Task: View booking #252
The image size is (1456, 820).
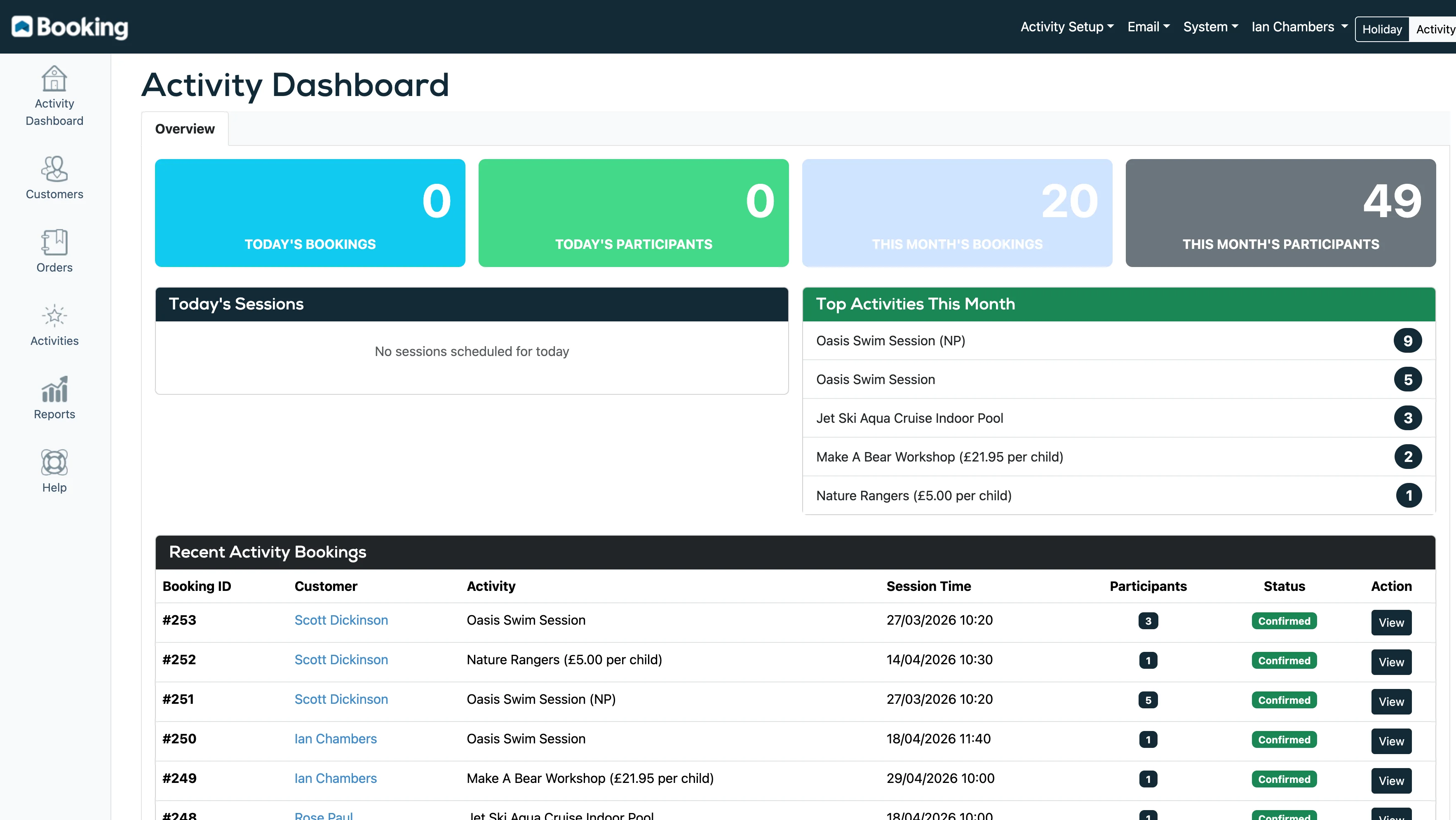Action: point(1391,662)
